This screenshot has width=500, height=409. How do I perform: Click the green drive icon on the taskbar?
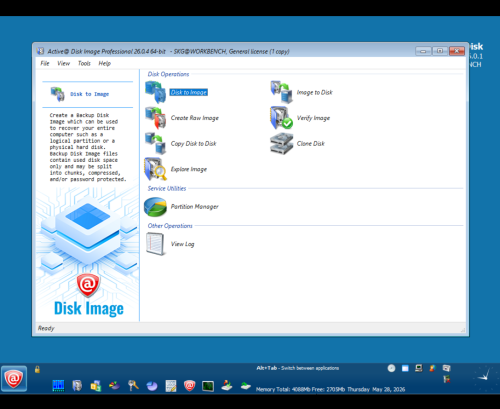(x=246, y=386)
